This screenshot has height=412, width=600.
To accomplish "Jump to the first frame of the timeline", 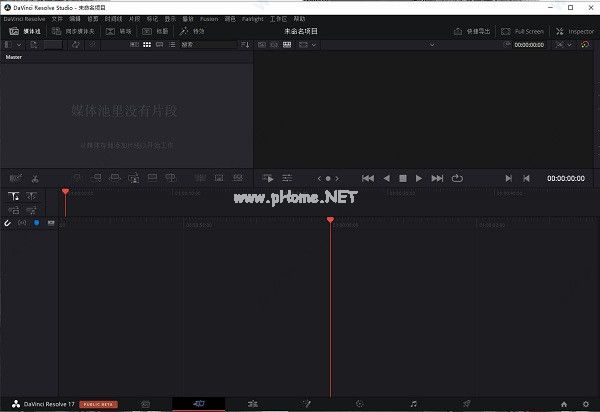I will click(x=368, y=178).
